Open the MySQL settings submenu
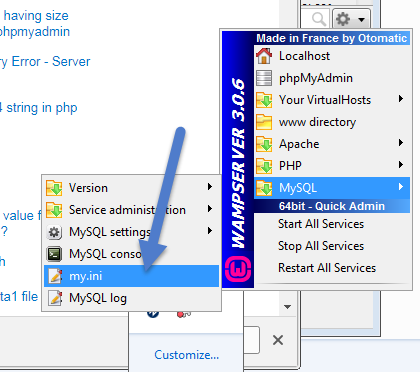This screenshot has width=420, height=372. (131, 232)
